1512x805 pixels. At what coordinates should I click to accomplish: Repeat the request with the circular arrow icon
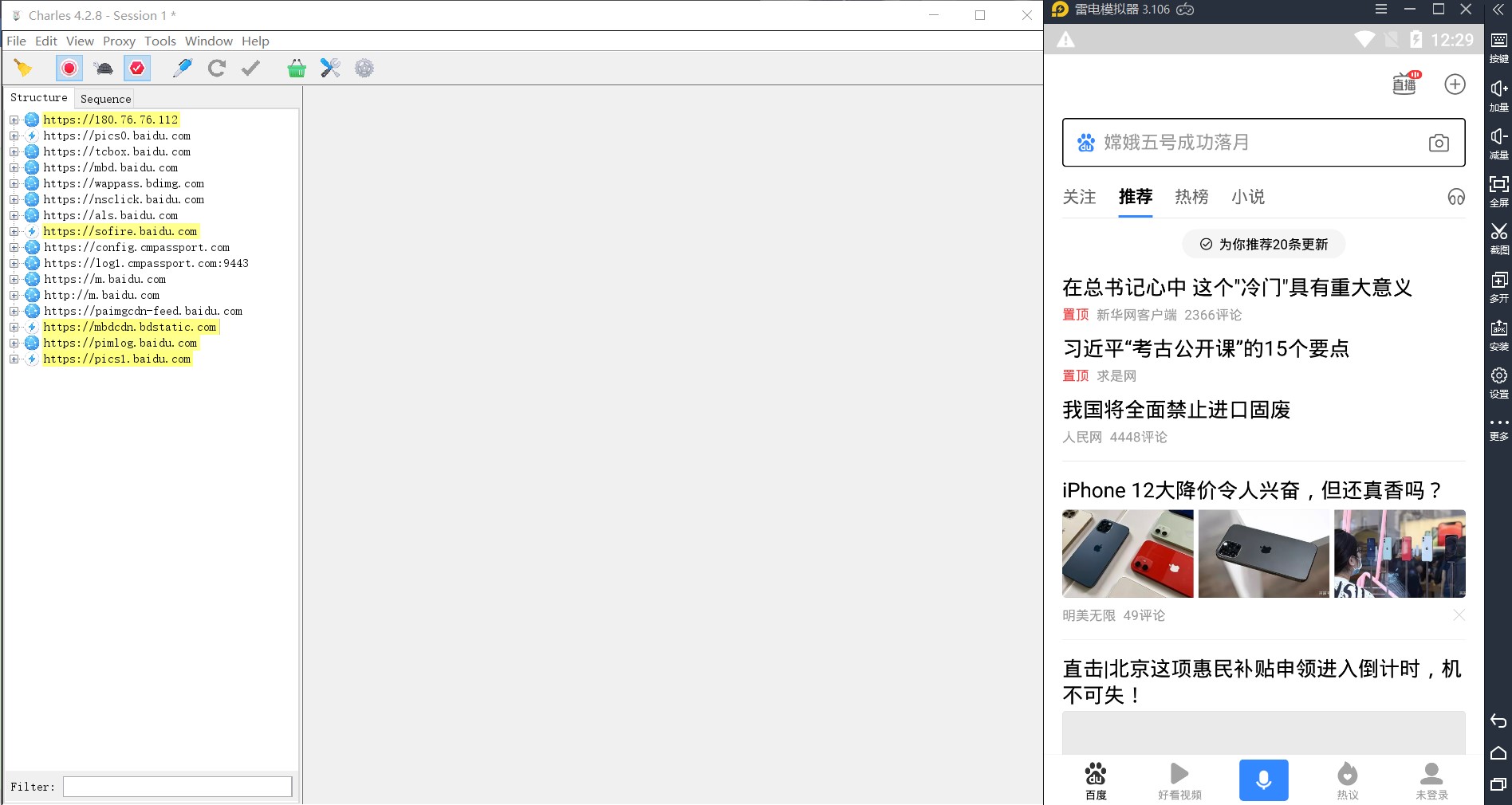(x=217, y=69)
